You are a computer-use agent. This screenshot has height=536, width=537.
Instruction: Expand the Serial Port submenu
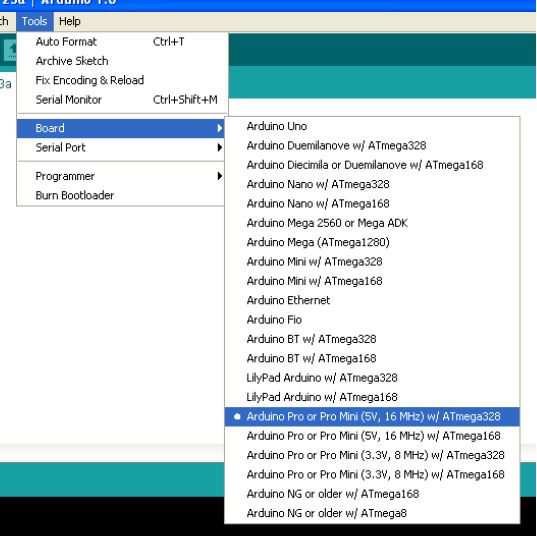coord(121,148)
